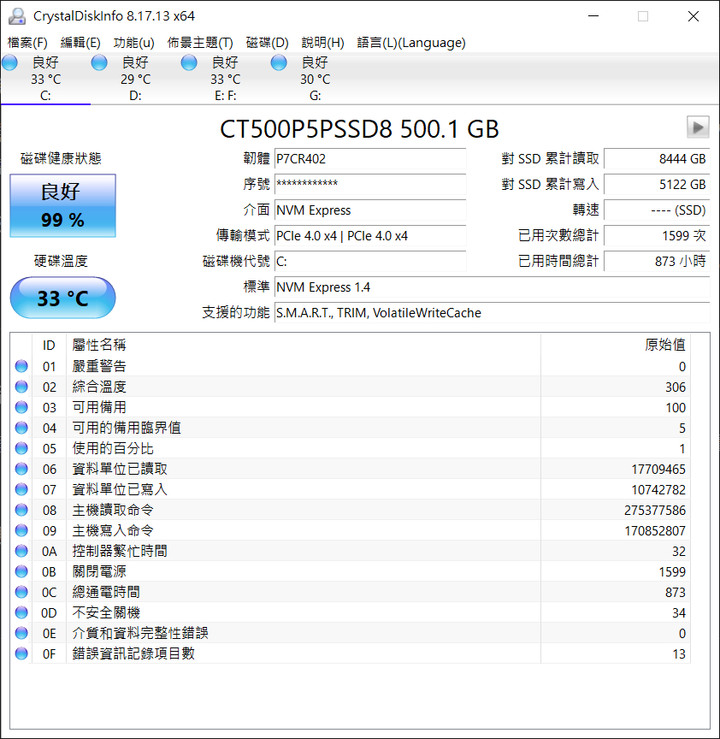Click blue status dot of attribute 02 綜合溫度
The height and width of the screenshot is (739, 720).
pyautogui.click(x=21, y=386)
